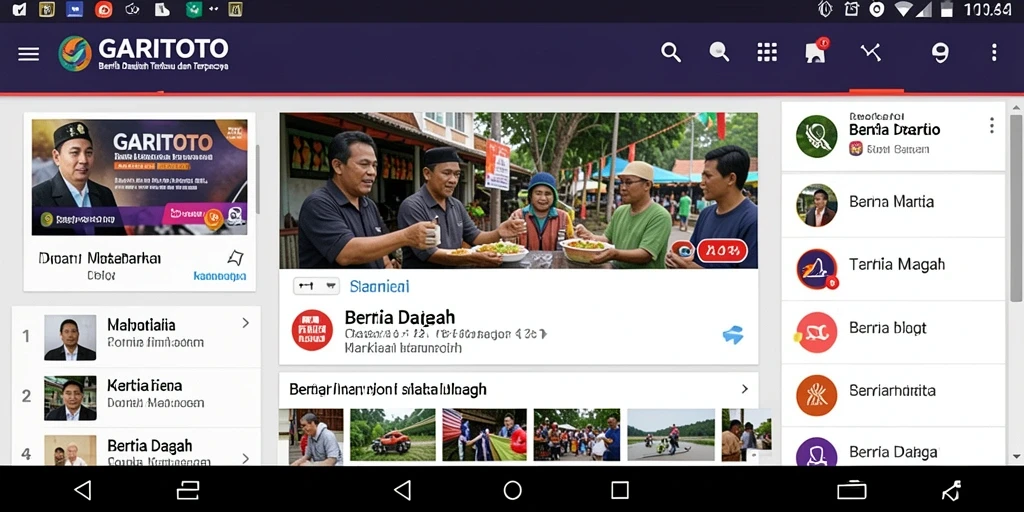1024x512 pixels.
Task: Open the Berria blogt channel row
Action: point(893,331)
